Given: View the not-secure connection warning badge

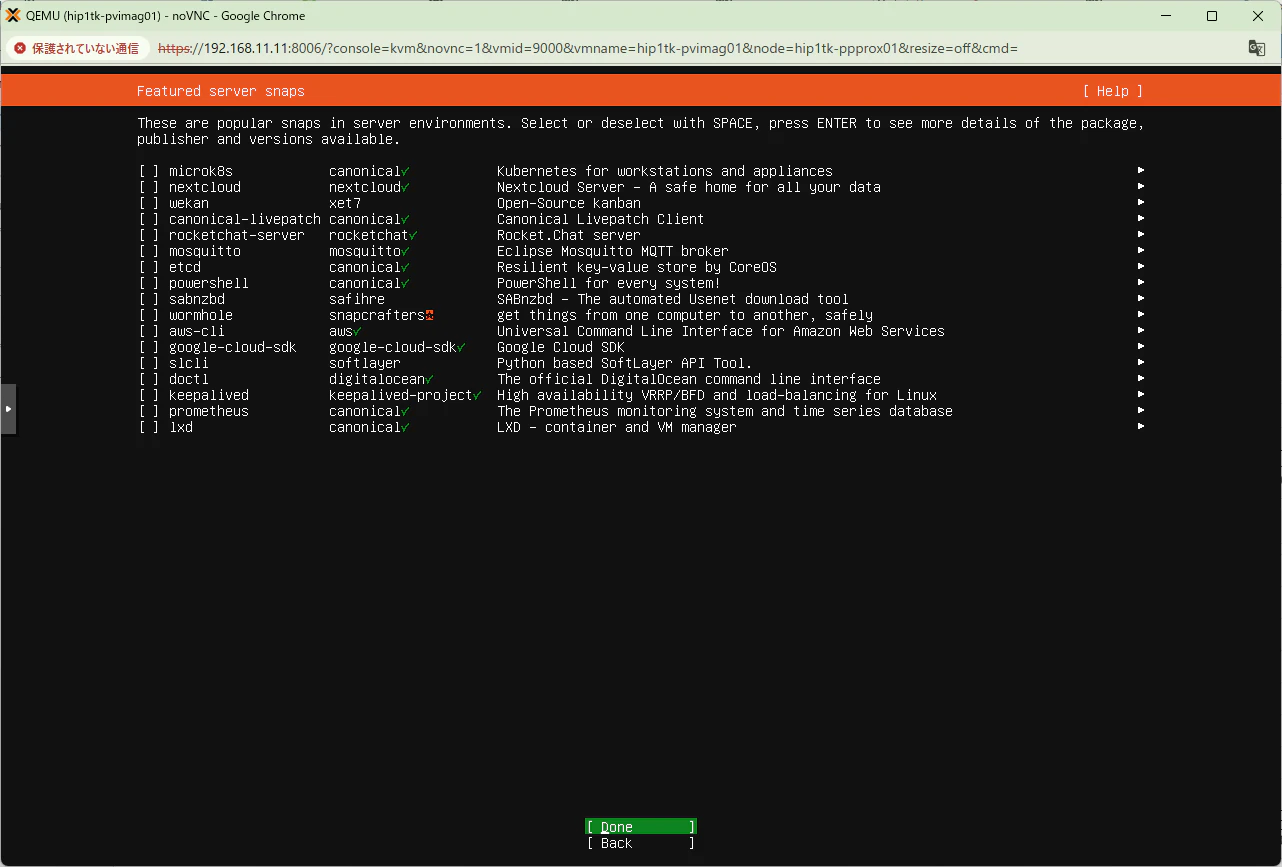Looking at the screenshot, I should pyautogui.click(x=77, y=48).
